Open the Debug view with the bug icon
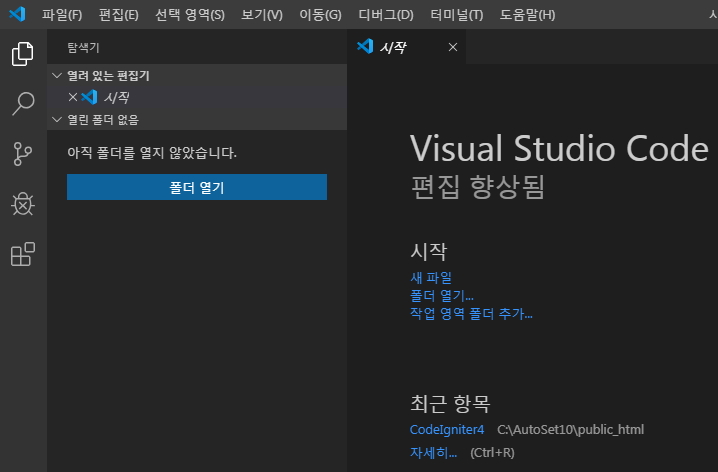718x472 pixels. [x=22, y=204]
